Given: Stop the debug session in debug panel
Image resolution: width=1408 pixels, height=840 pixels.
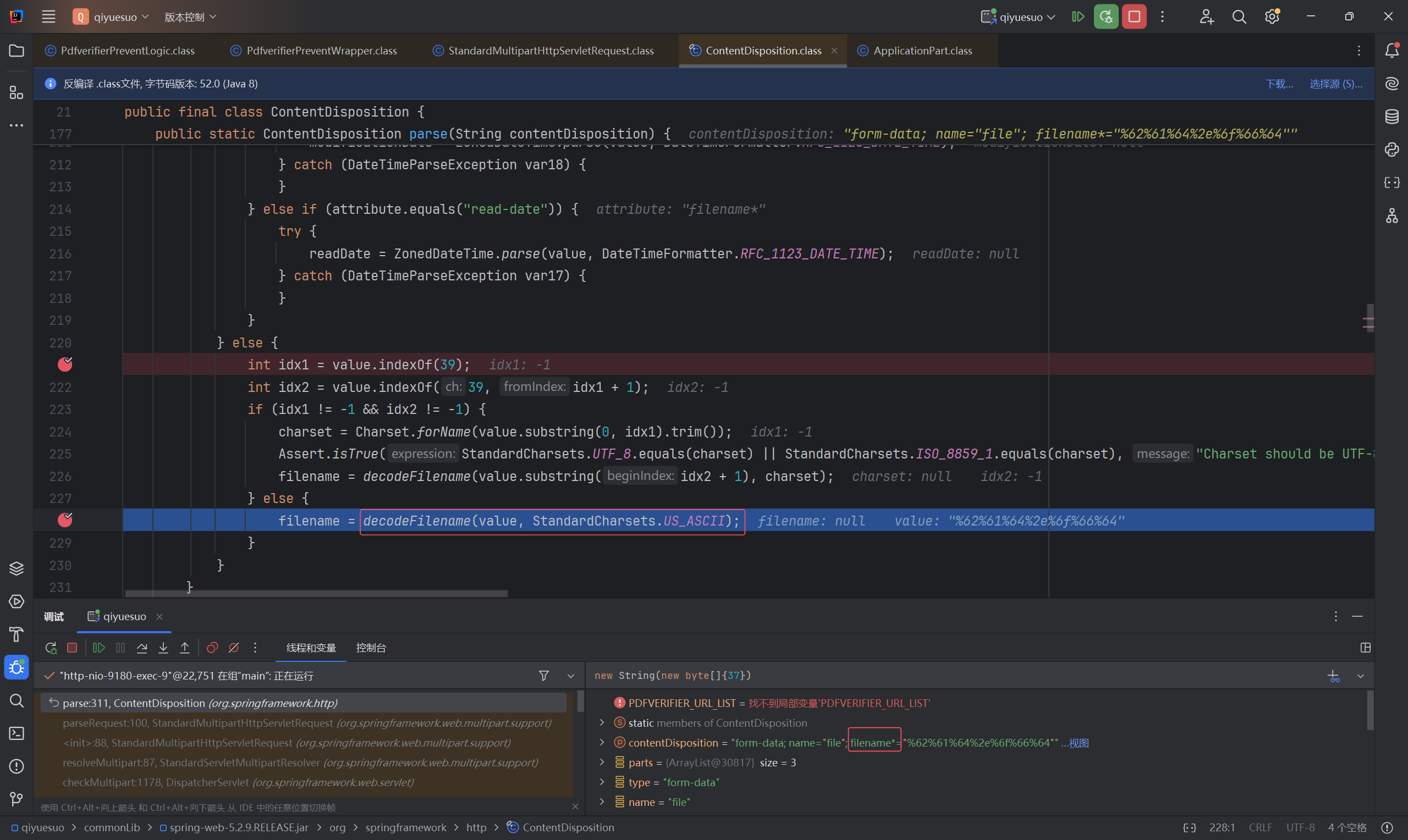Looking at the screenshot, I should tap(72, 648).
